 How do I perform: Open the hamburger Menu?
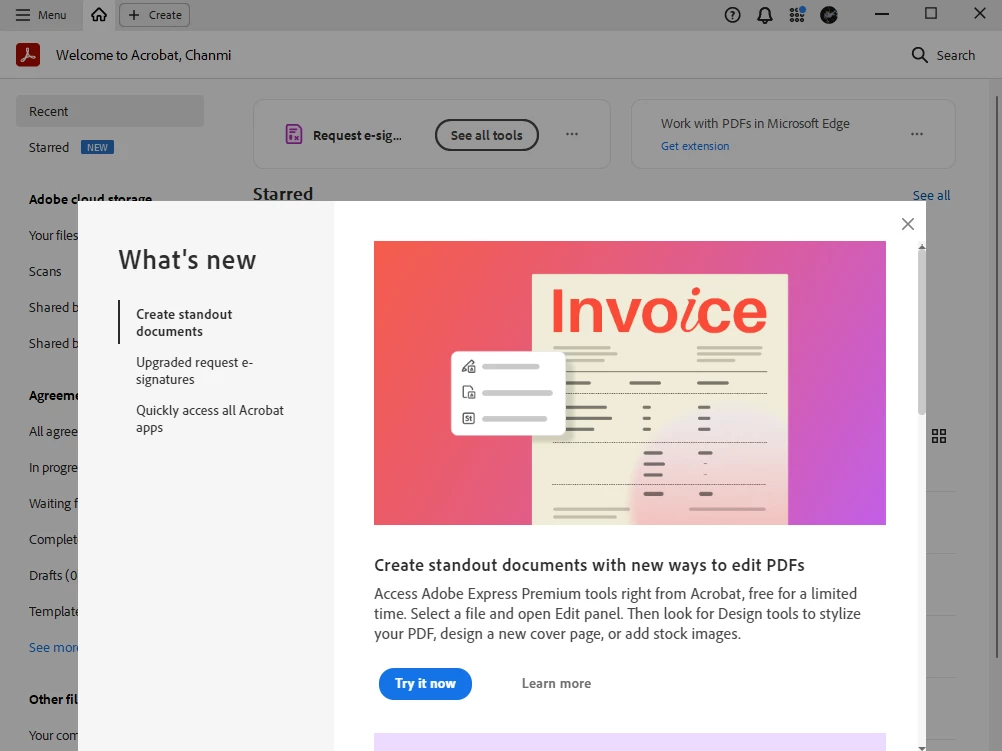tap(41, 15)
